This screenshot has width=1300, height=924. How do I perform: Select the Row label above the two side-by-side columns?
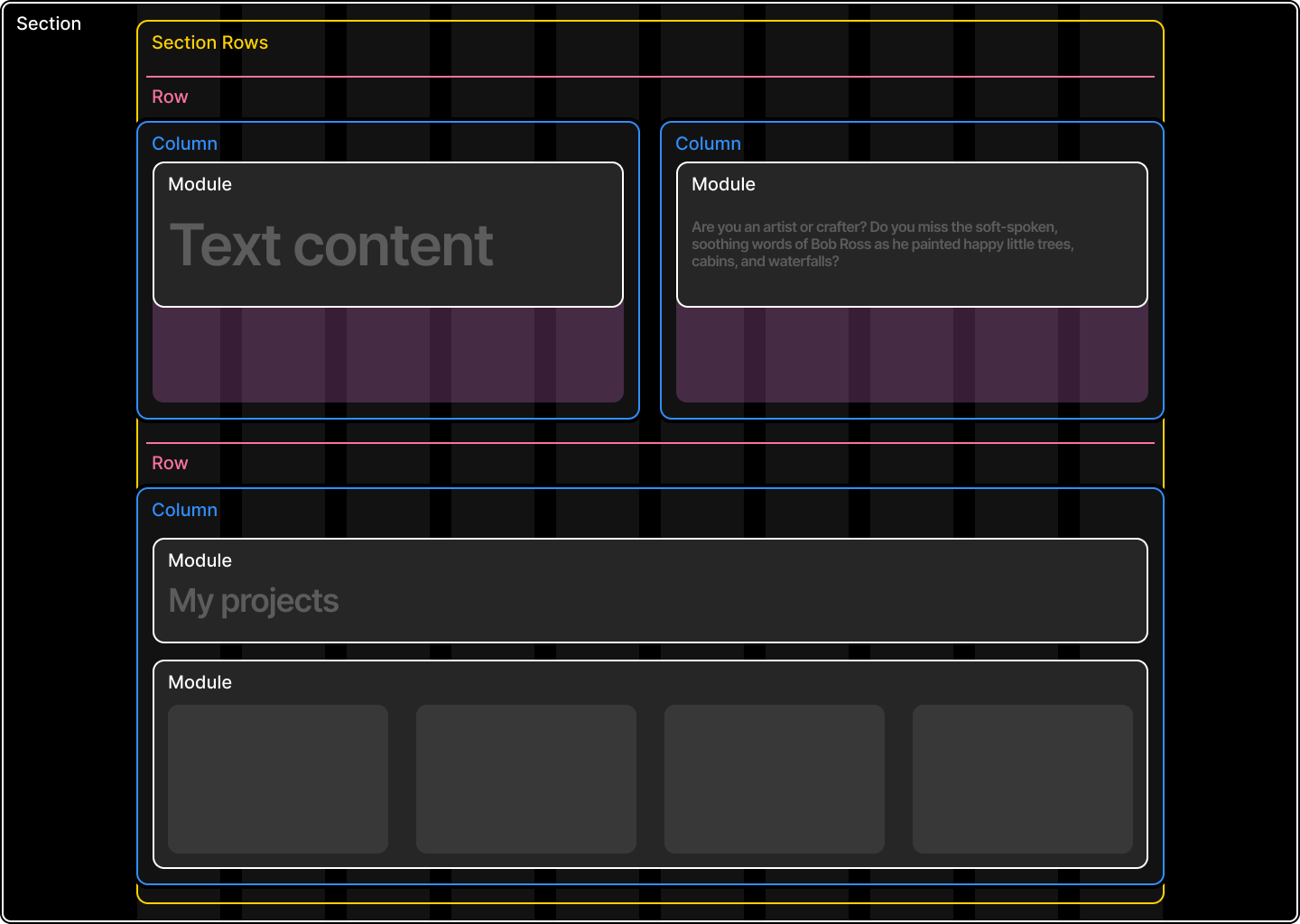click(170, 97)
